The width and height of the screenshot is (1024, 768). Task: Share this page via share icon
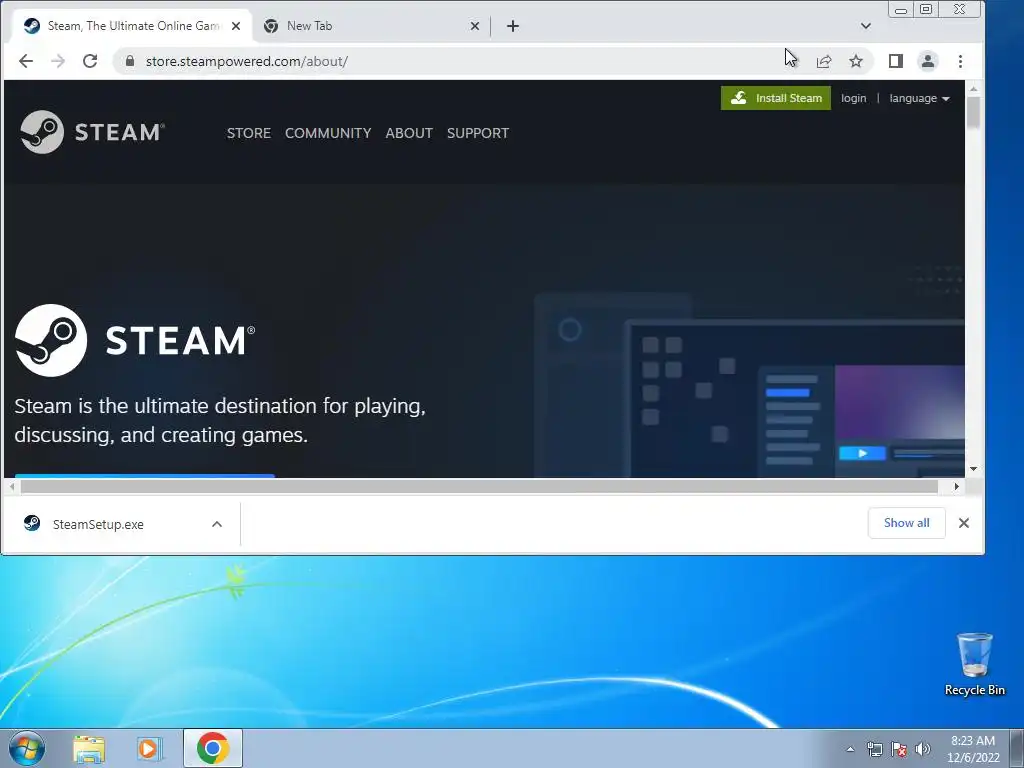click(x=824, y=61)
